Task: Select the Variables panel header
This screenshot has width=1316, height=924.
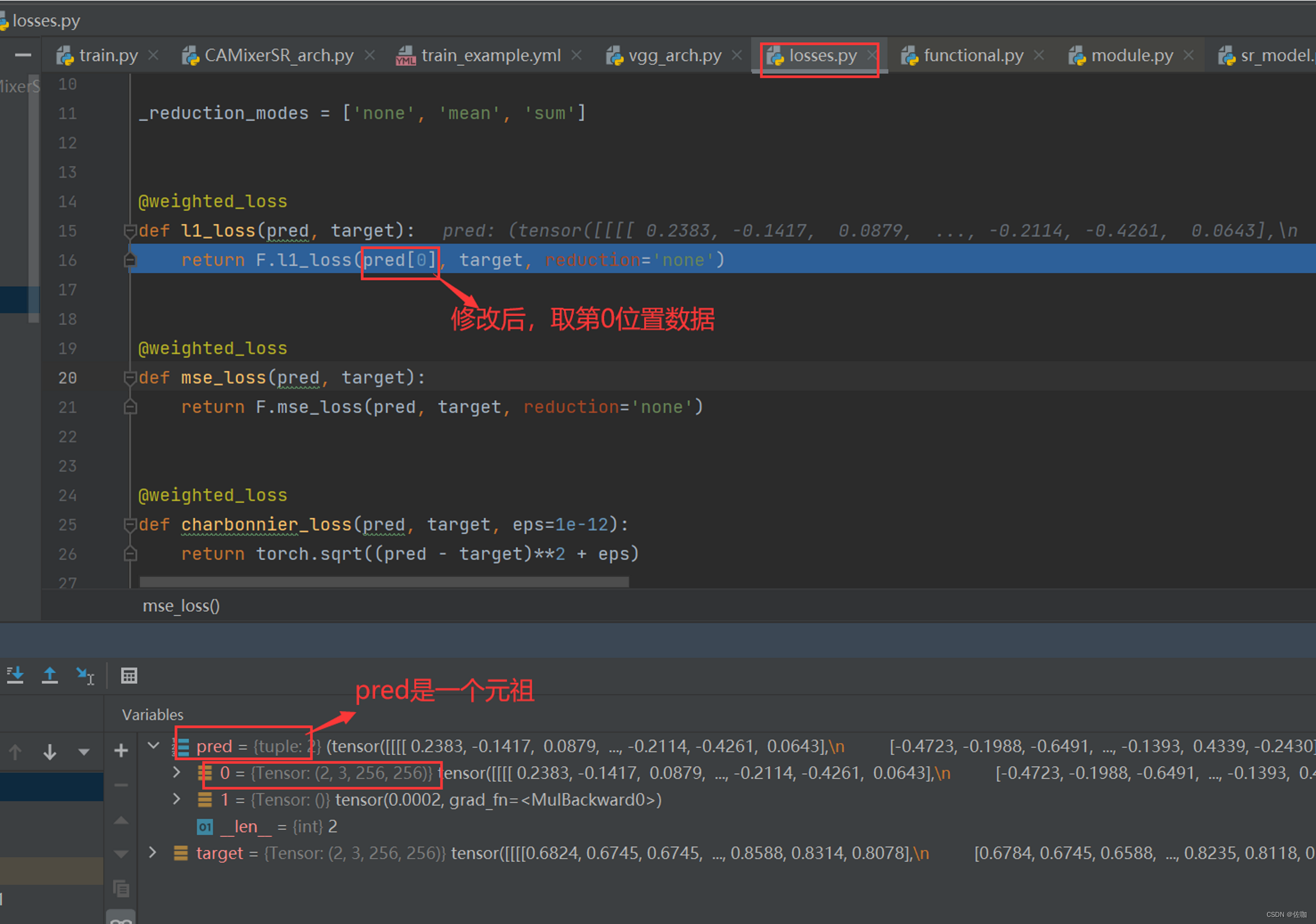Action: (153, 714)
